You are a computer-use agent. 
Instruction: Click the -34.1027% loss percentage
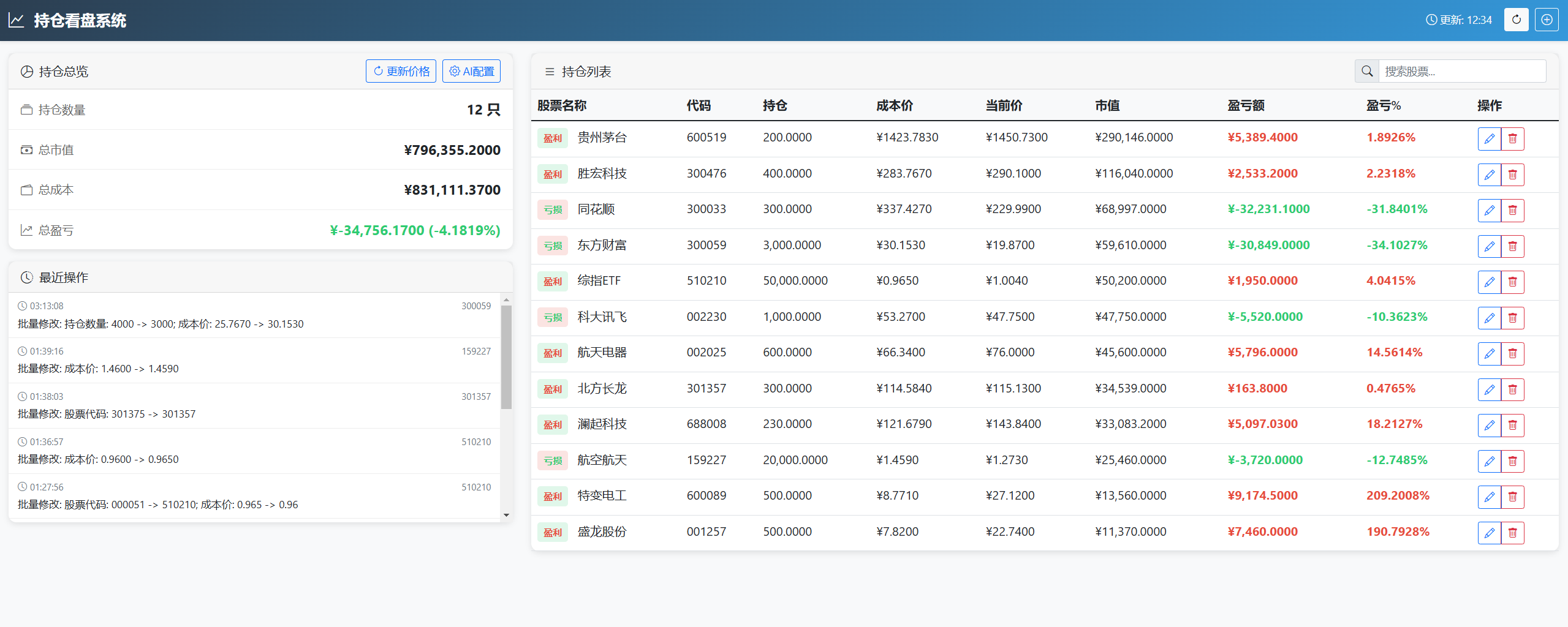[x=1396, y=245]
